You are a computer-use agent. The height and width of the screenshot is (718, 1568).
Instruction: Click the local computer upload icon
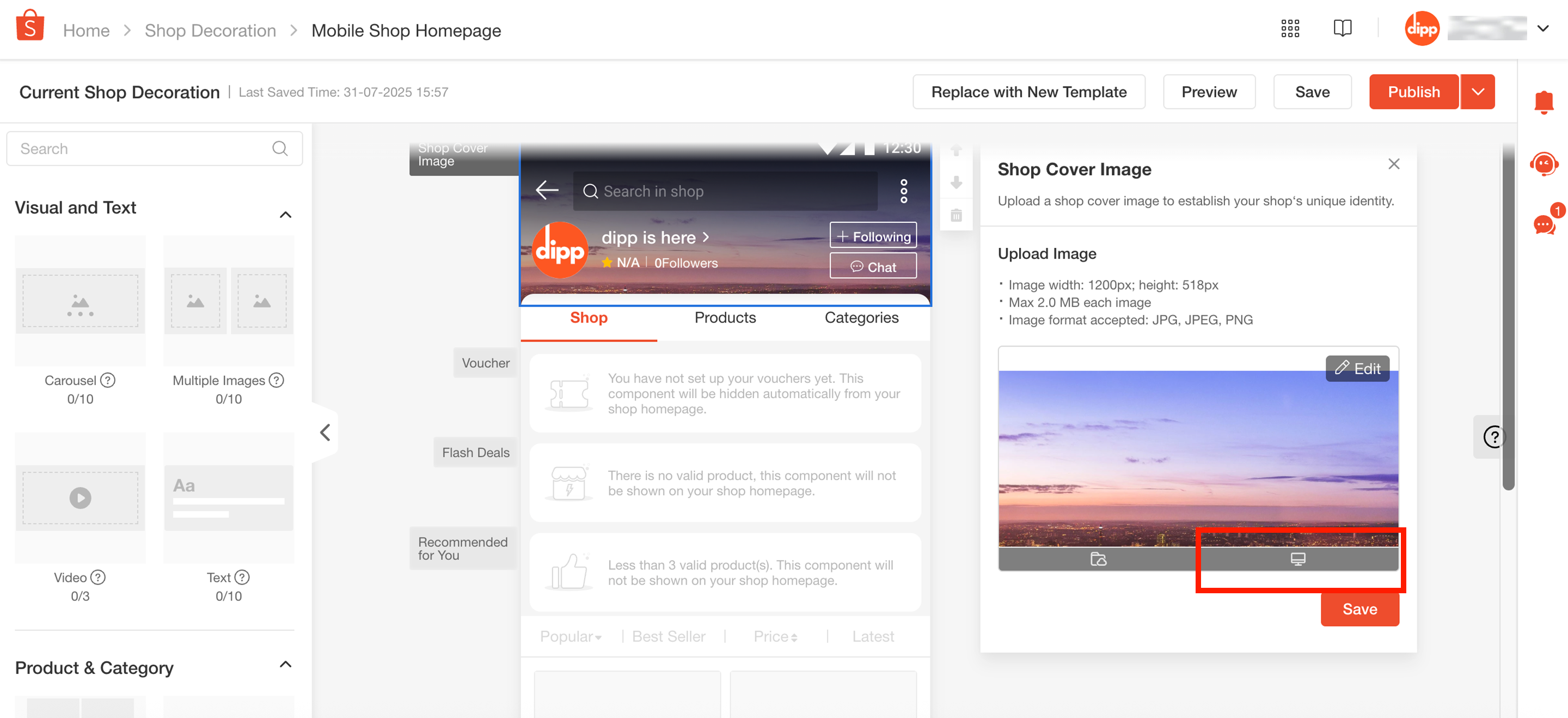click(1297, 558)
